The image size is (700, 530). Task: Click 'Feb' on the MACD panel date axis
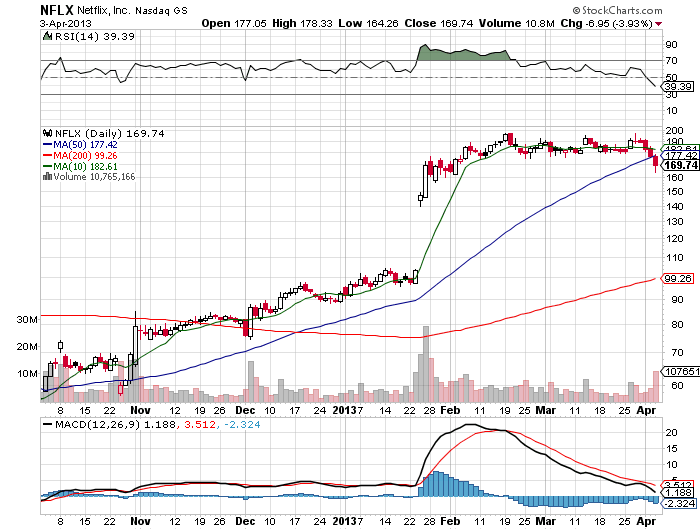coord(450,521)
